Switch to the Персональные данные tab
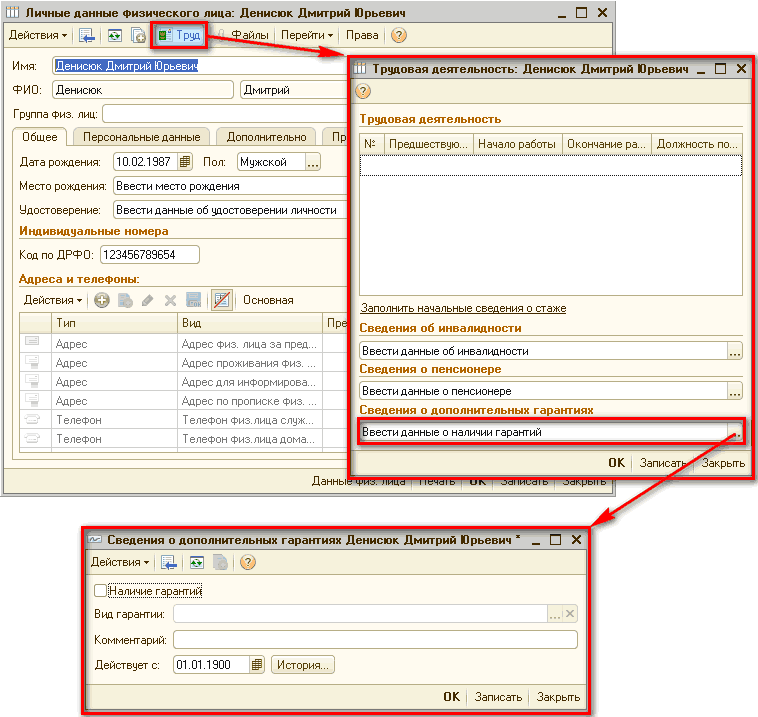 pyautogui.click(x=141, y=137)
